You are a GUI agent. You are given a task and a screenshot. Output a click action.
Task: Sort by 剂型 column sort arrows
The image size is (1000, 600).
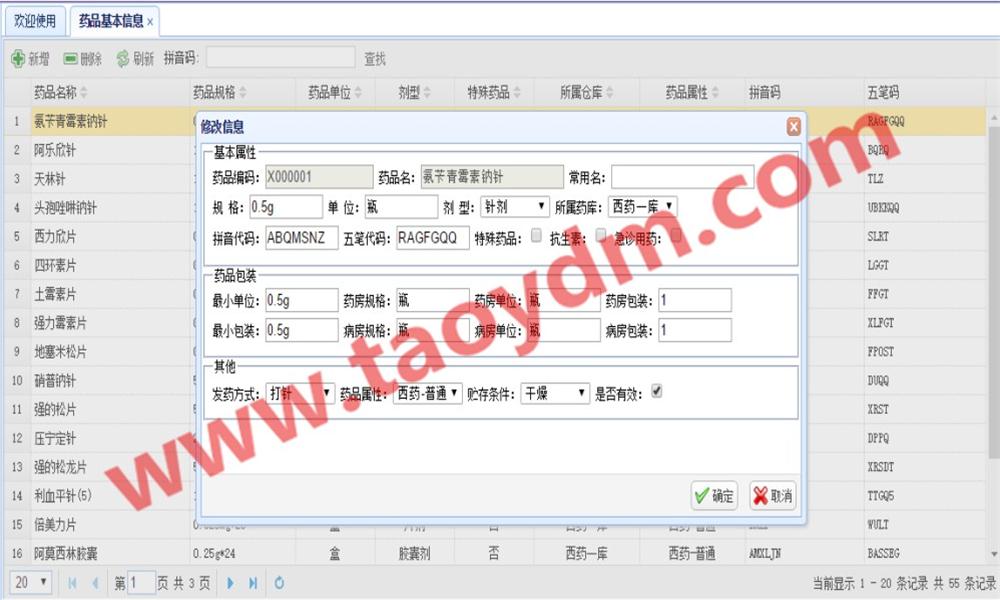tap(427, 92)
